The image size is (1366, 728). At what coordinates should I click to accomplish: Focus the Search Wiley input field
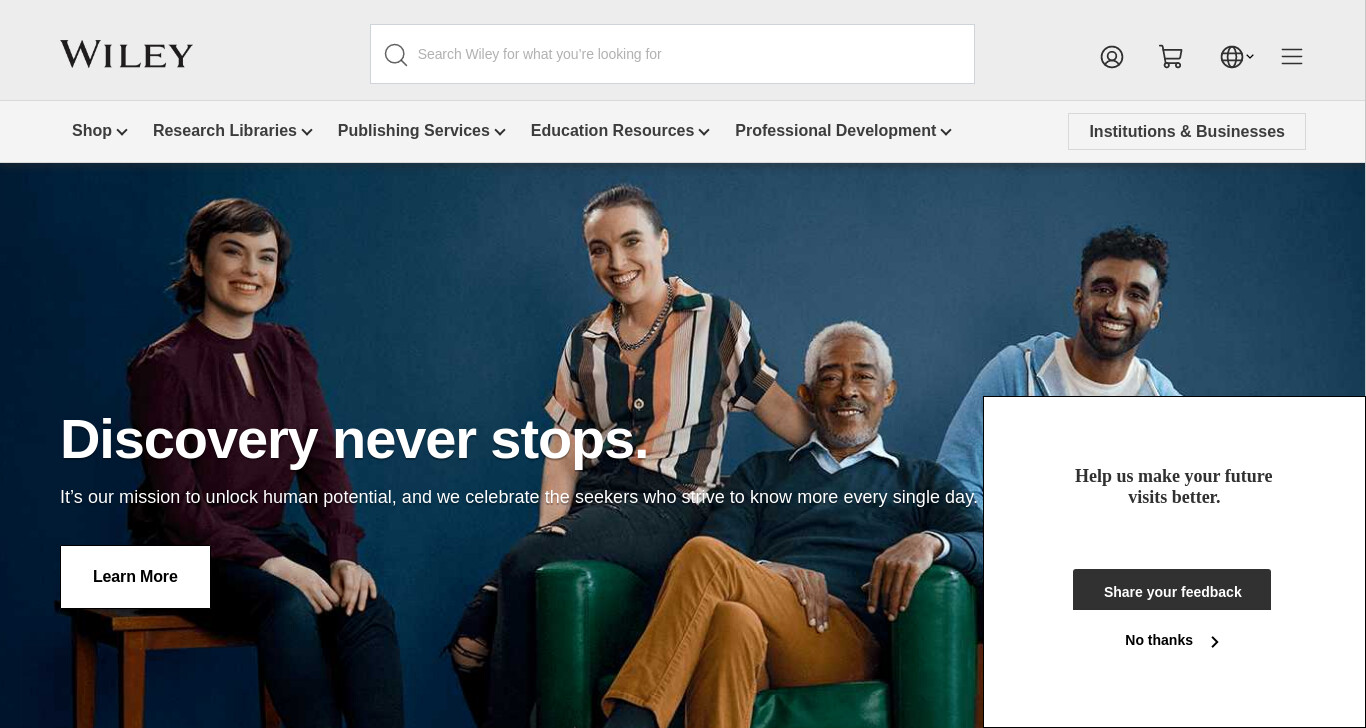click(672, 54)
